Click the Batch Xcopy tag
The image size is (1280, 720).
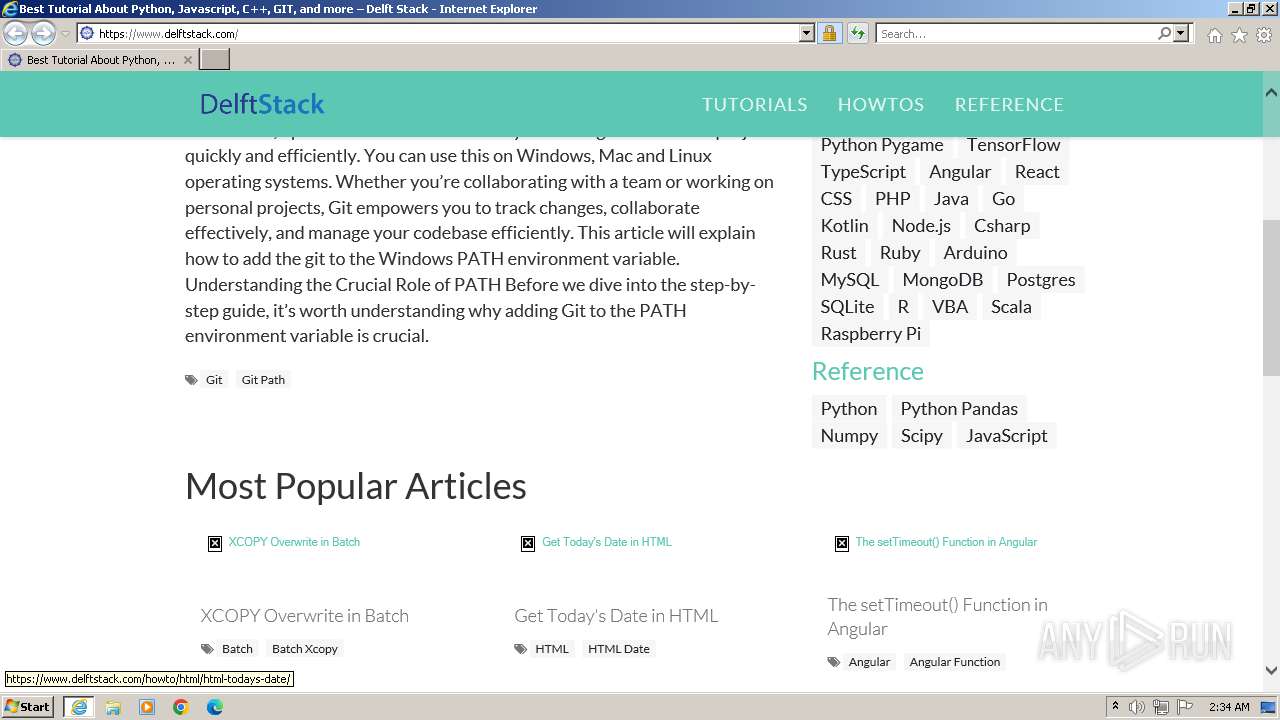(305, 649)
